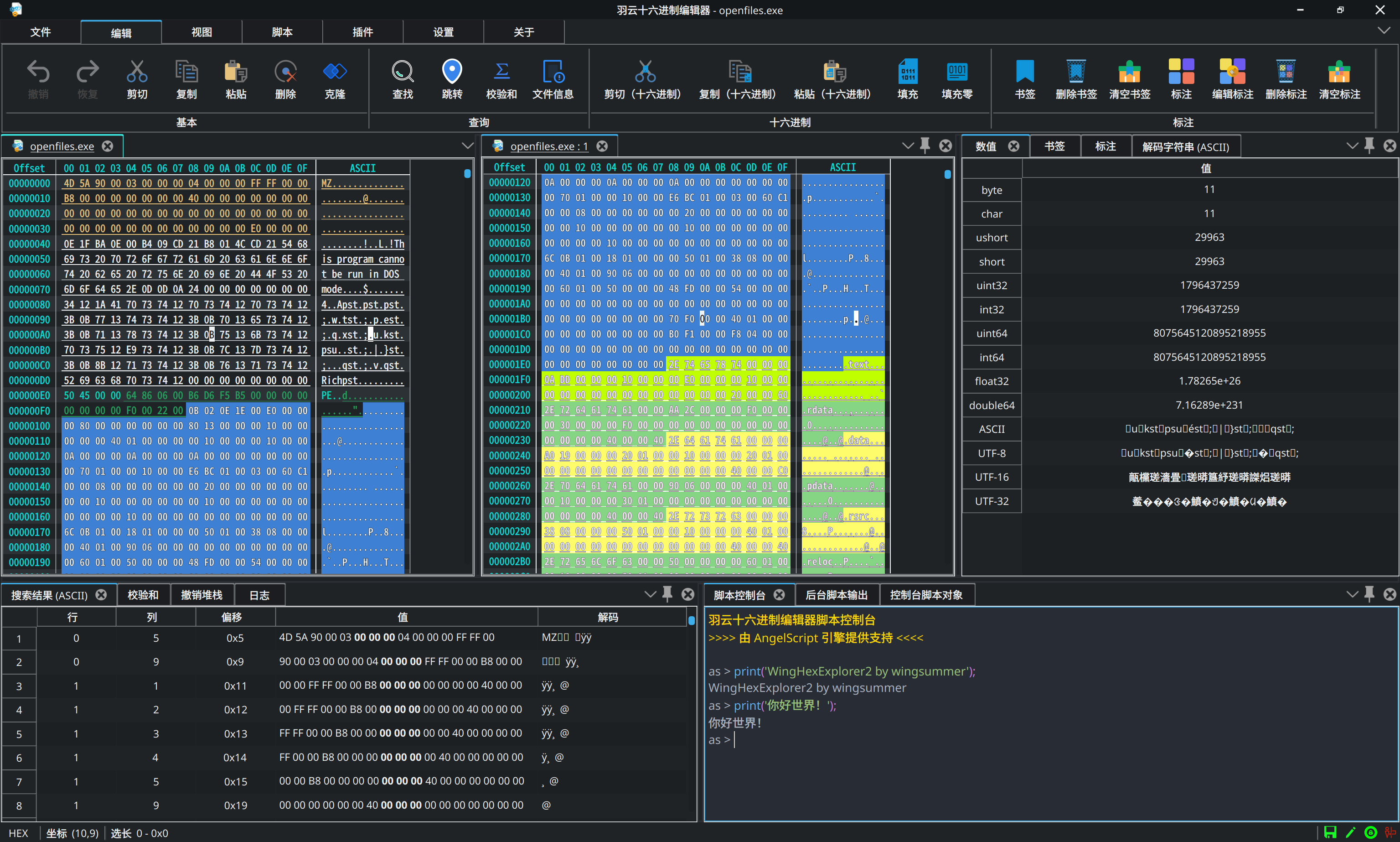Toggle pin on the openfiles.exe : 1 panel
The width and height of the screenshot is (1400, 842).
[925, 146]
